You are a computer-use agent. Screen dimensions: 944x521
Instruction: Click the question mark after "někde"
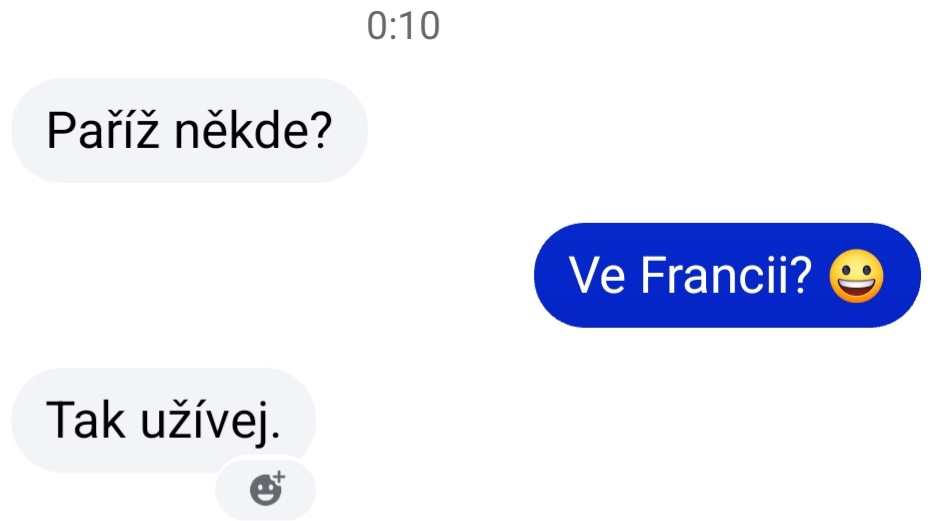point(321,129)
